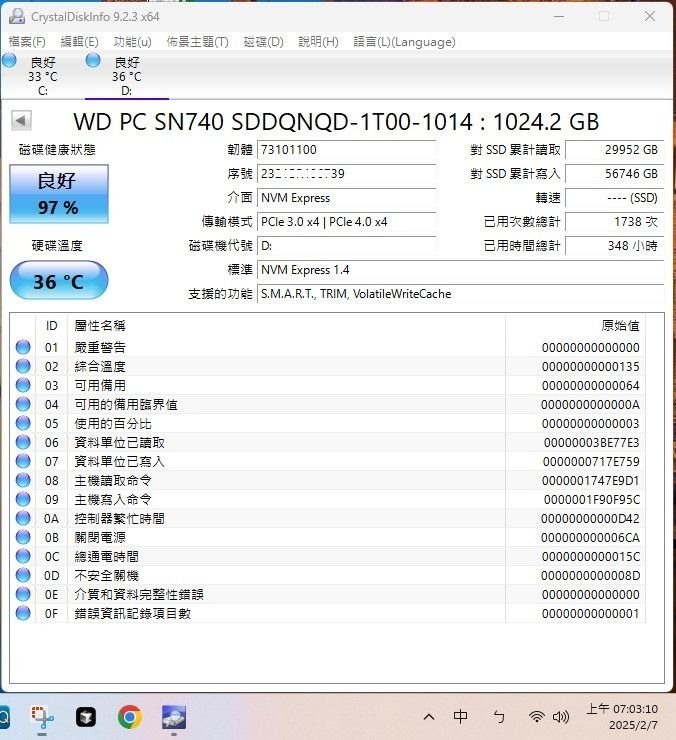
Task: Open the 佈景主題(T) menu
Action: click(x=197, y=42)
